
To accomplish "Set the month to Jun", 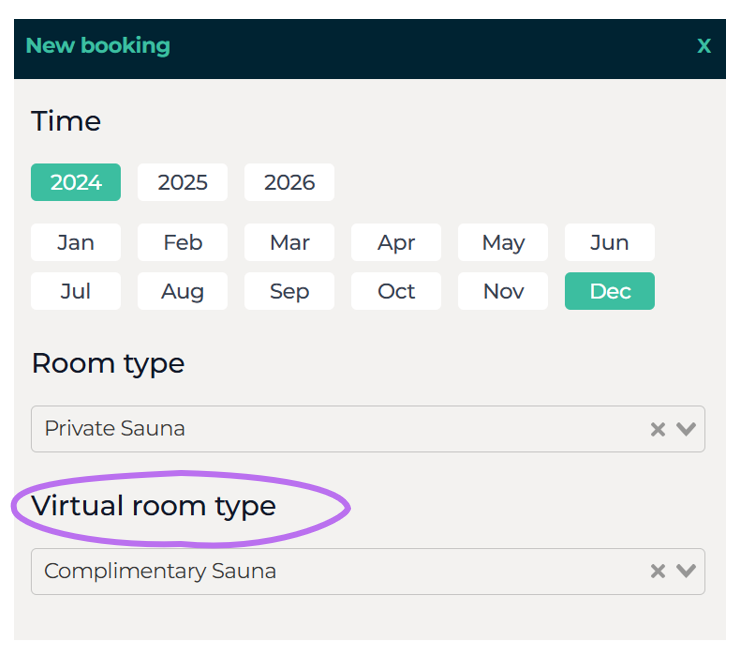I will pyautogui.click(x=610, y=242).
